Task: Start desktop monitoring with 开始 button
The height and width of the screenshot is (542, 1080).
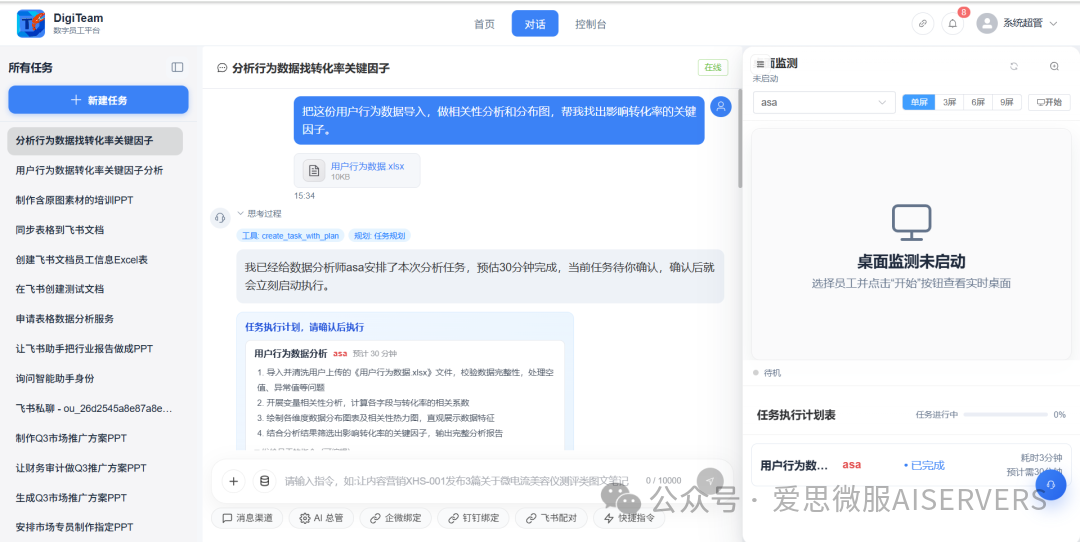Action: [1049, 102]
